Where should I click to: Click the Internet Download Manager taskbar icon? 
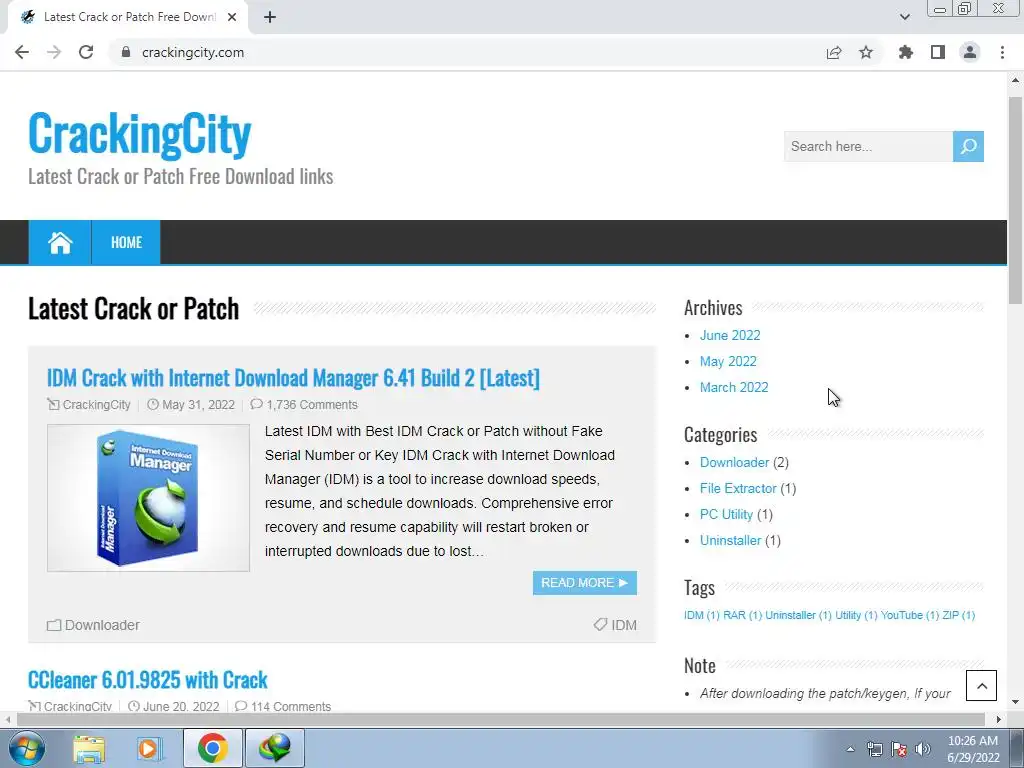tap(274, 748)
